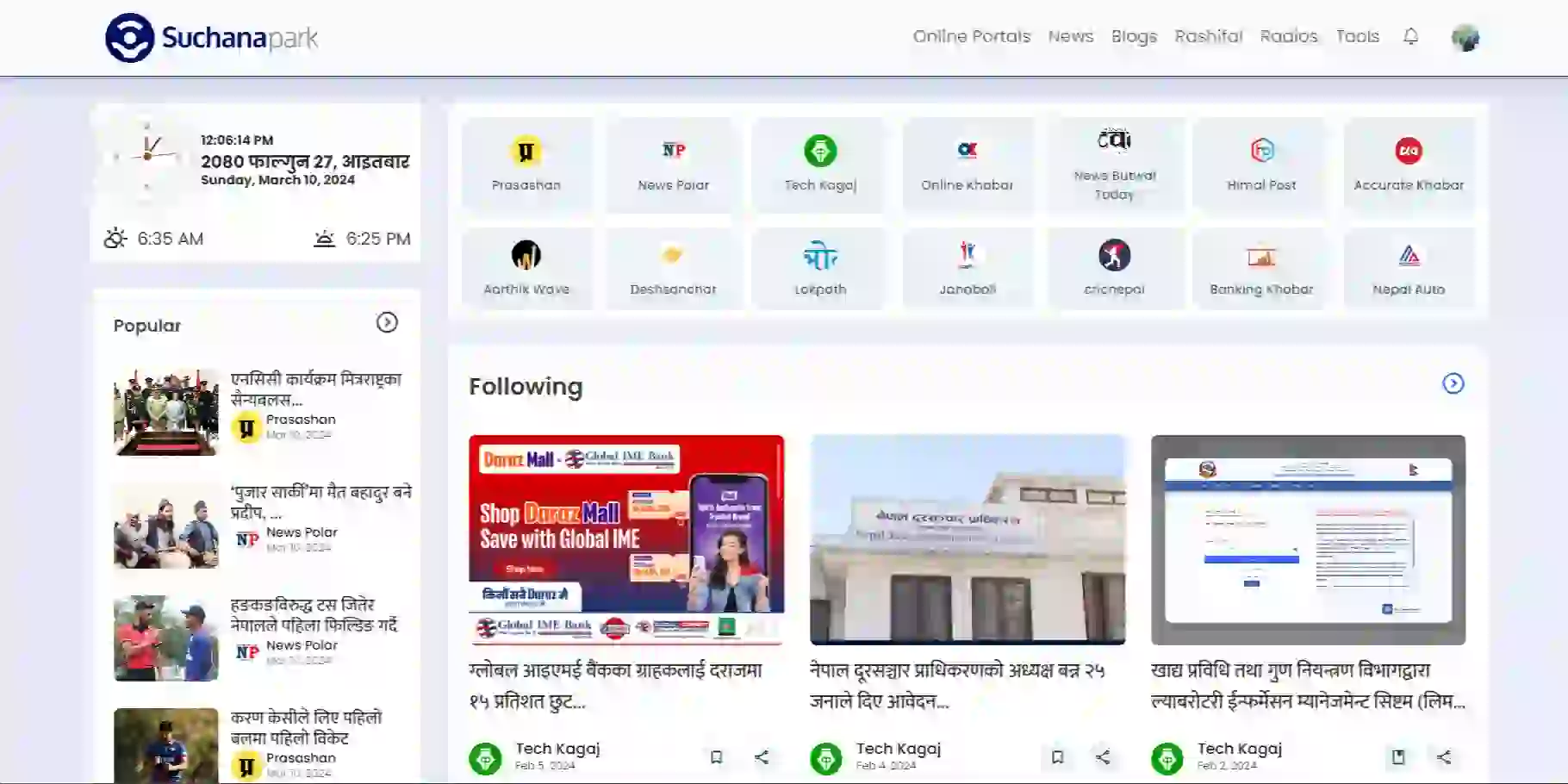Image resolution: width=1568 pixels, height=784 pixels.
Task: Click the sunrise time 6:35 AM
Action: [x=153, y=239]
